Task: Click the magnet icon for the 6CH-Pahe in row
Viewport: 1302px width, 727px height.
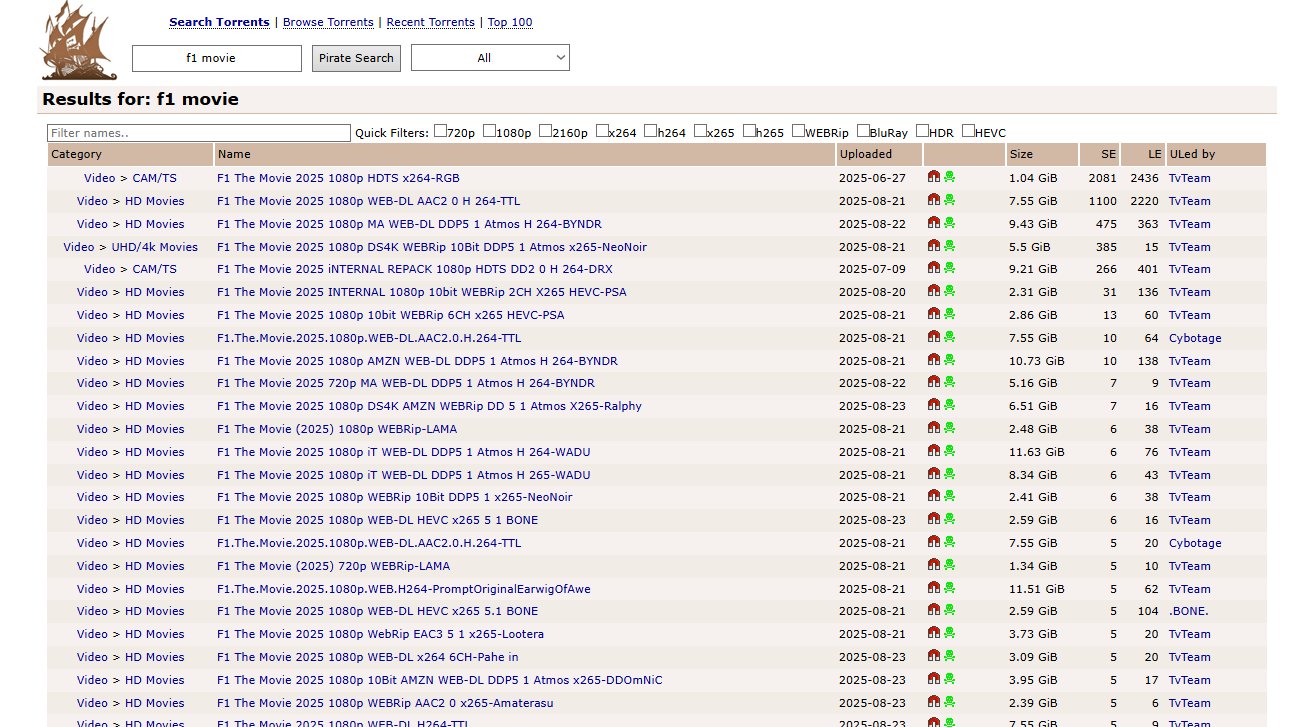Action: pyautogui.click(x=934, y=656)
